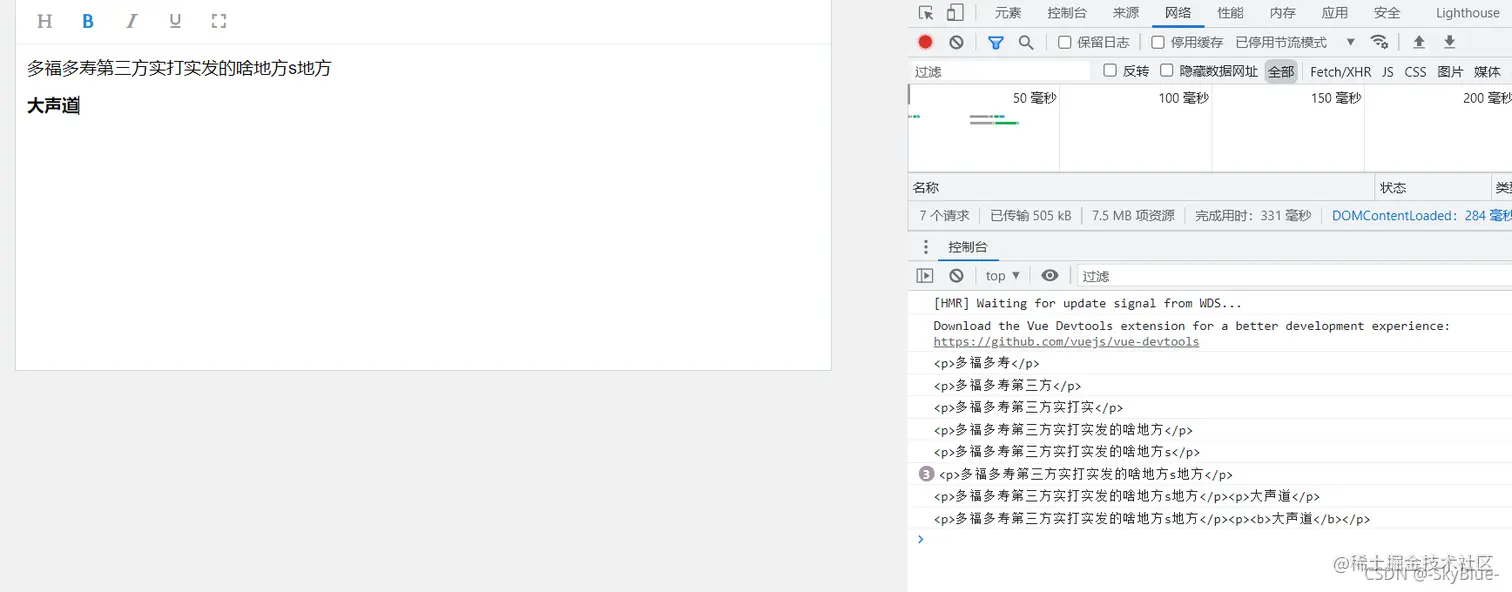The width and height of the screenshot is (1512, 592).
Task: Filter requests by CSS
Action: pyautogui.click(x=1415, y=72)
